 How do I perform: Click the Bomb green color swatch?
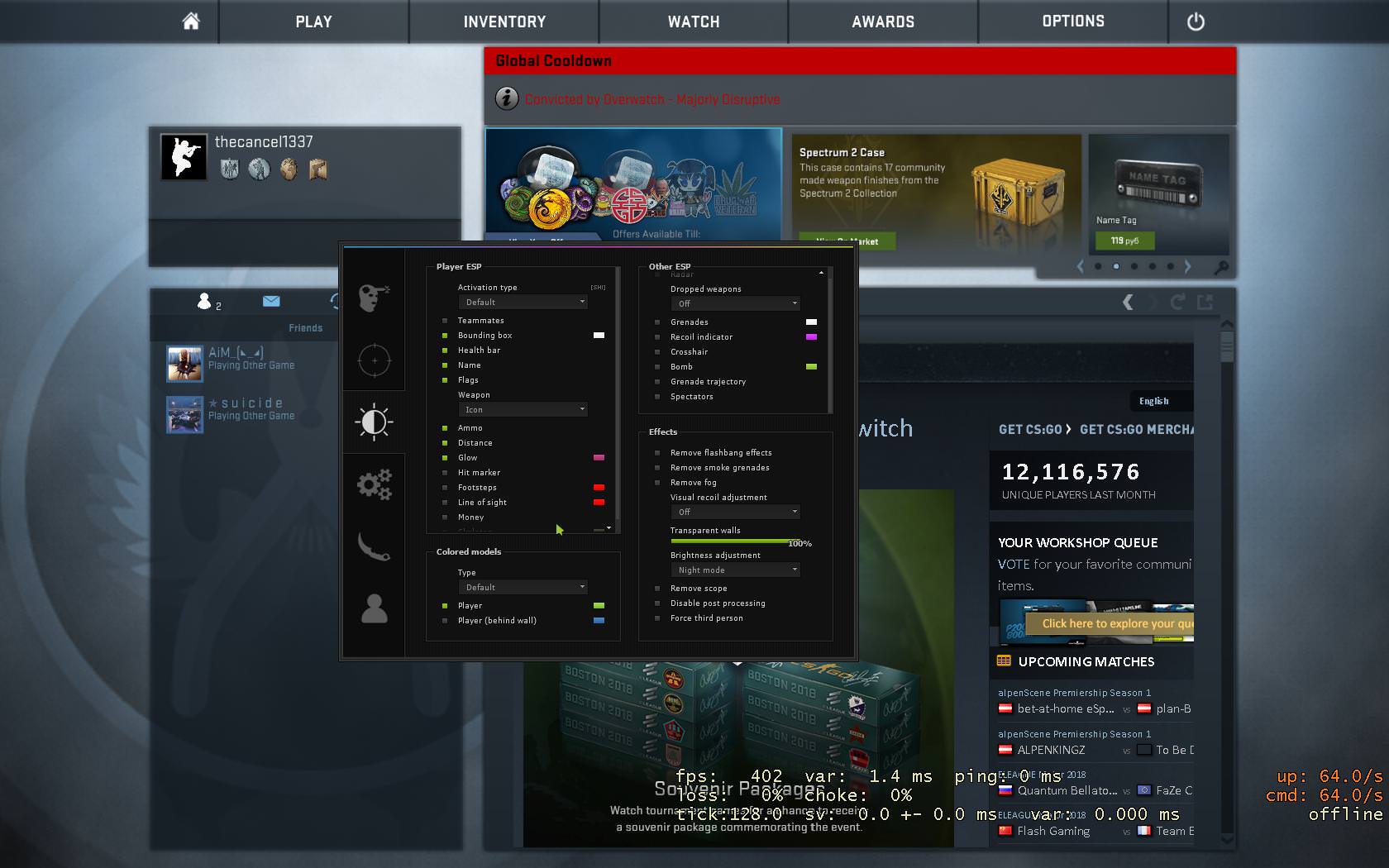811,367
